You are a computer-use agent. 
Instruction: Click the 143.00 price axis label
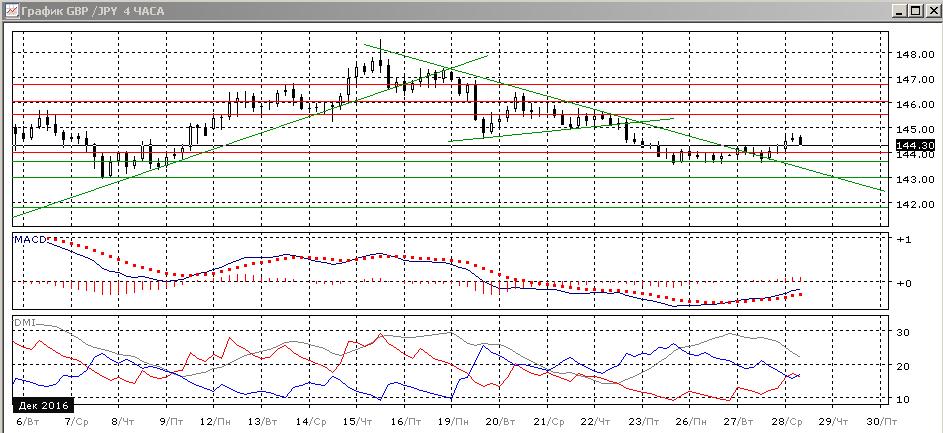tap(913, 179)
